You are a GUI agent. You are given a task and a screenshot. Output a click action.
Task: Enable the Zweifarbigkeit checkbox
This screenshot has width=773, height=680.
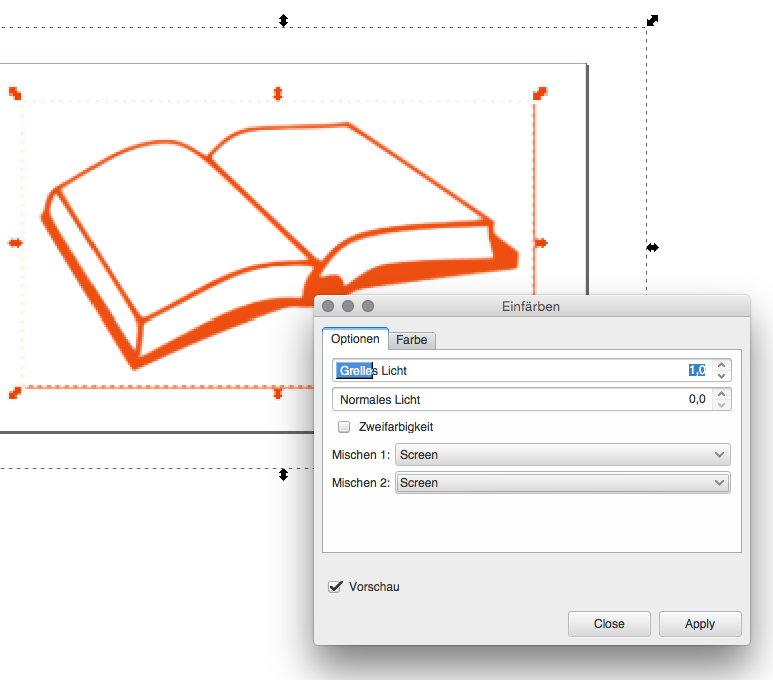[x=344, y=427]
